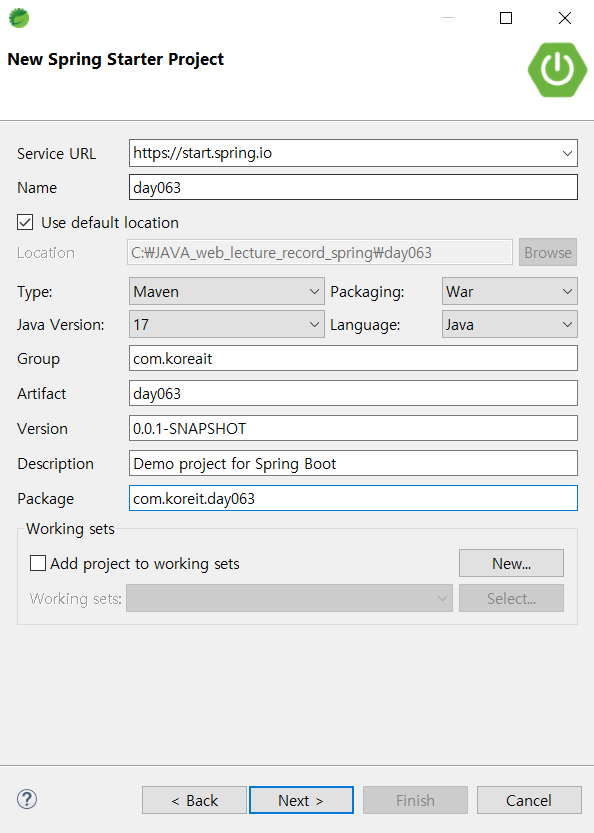This screenshot has width=594, height=833.
Task: Click the Select... working sets button
Action: (511, 598)
